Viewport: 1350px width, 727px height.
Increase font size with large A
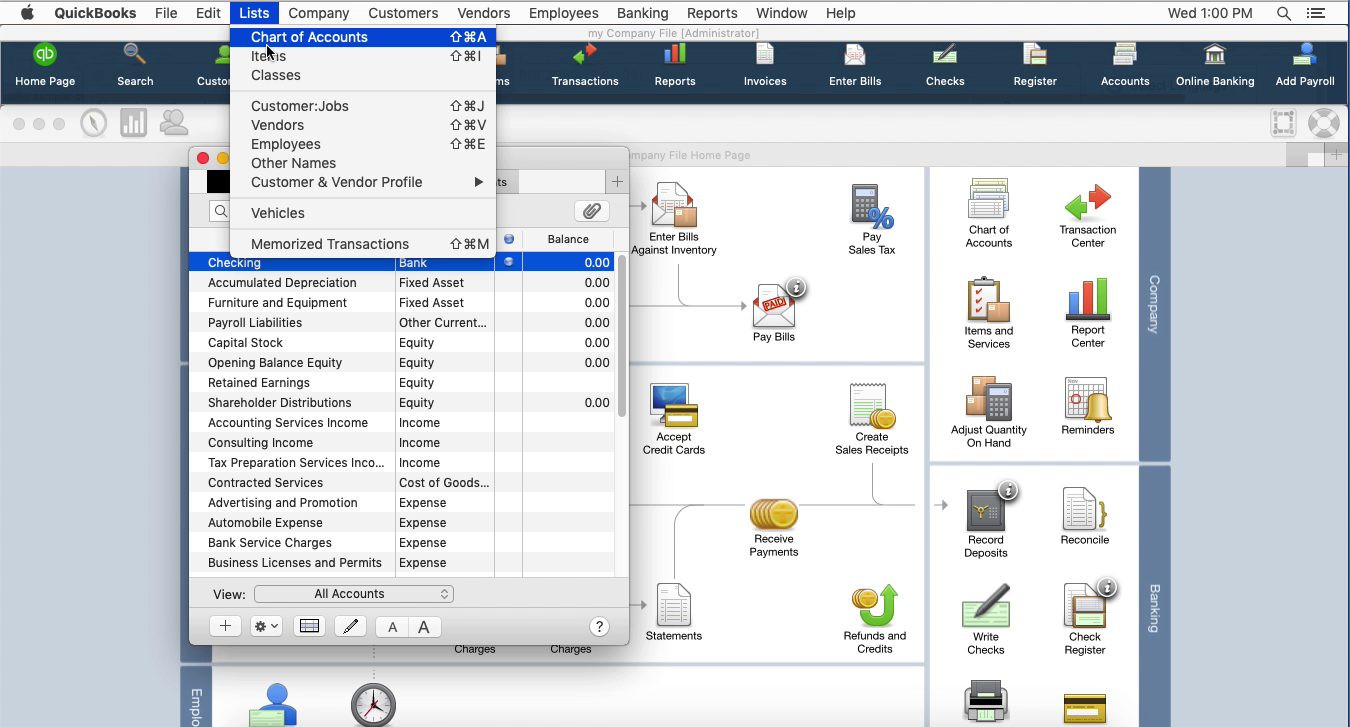[x=424, y=627]
